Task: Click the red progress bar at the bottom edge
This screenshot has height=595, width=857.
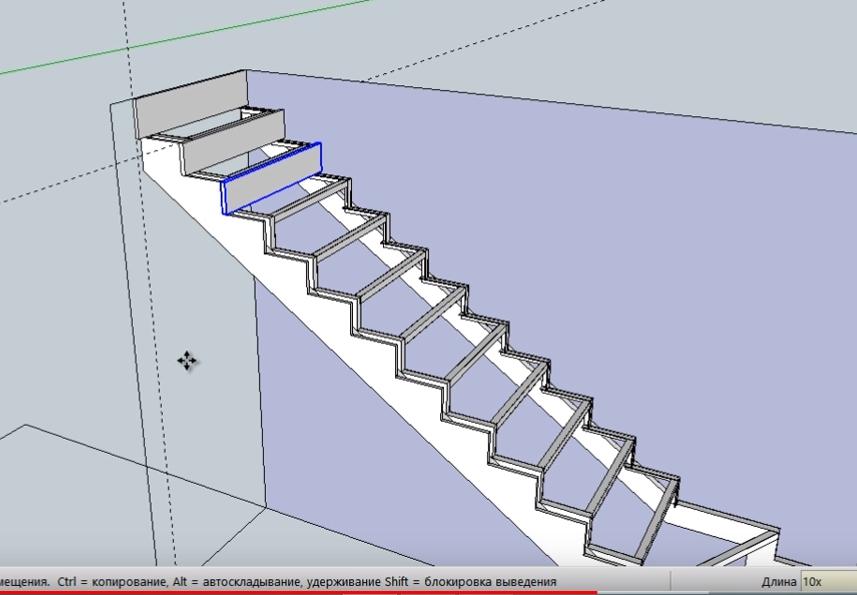Action: pyautogui.click(x=300, y=592)
